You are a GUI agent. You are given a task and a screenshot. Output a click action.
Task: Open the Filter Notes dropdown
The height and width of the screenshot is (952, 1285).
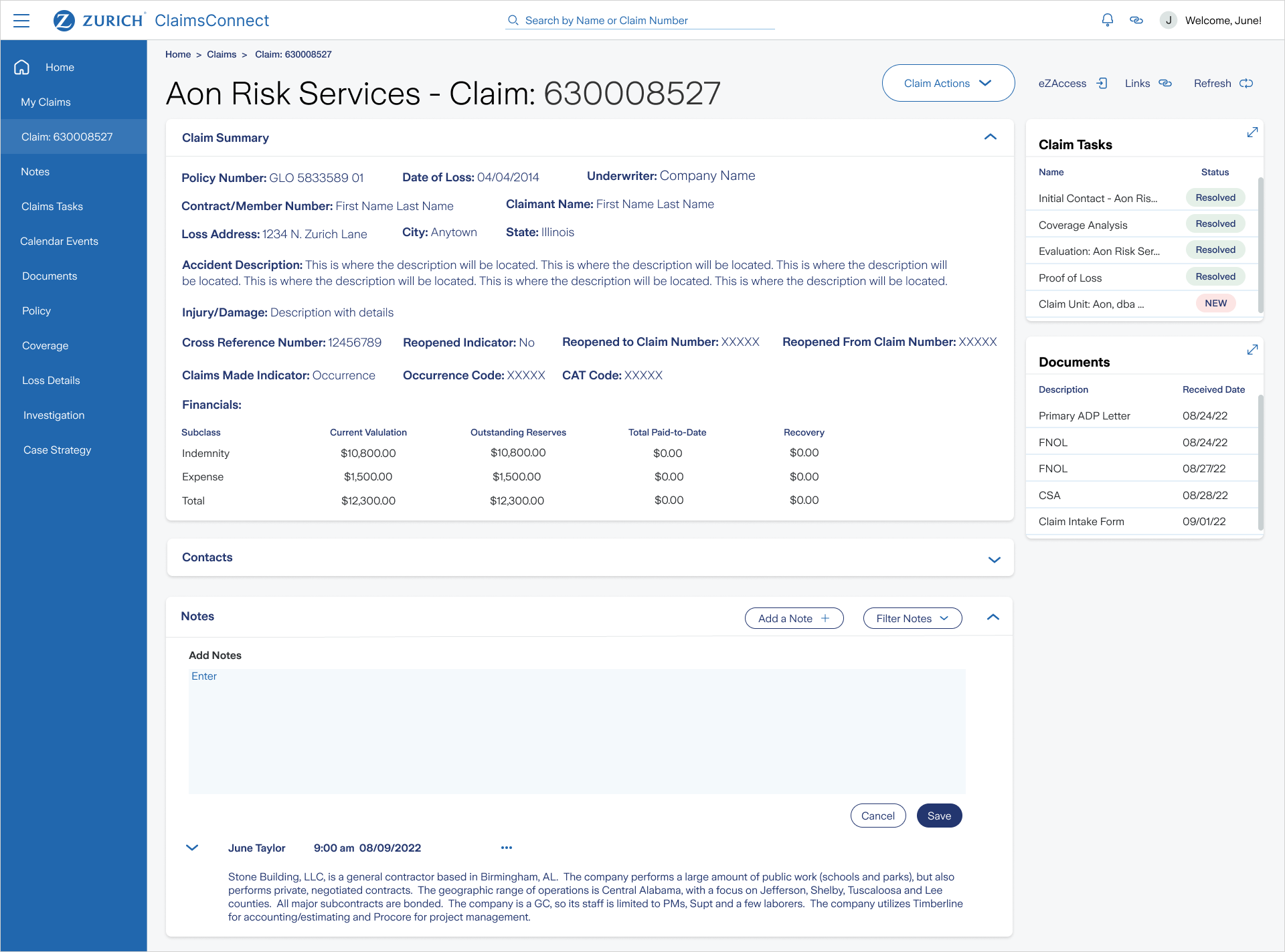coord(912,618)
